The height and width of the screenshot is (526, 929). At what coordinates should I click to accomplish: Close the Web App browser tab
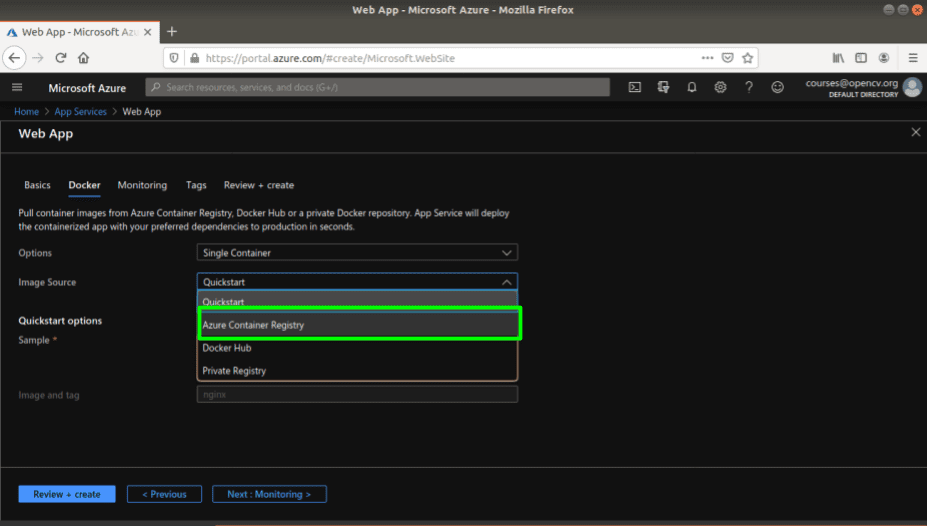148,32
